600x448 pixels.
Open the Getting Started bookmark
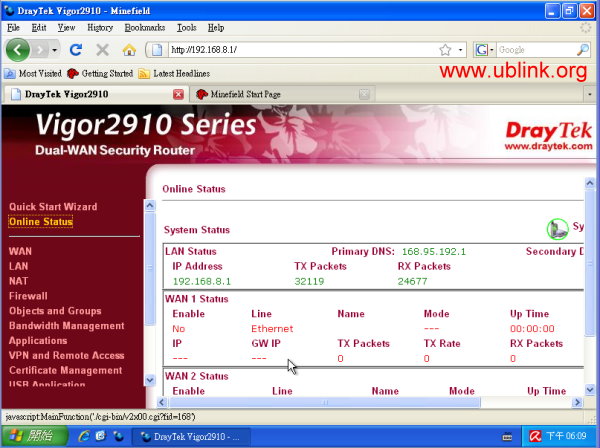click(100, 73)
